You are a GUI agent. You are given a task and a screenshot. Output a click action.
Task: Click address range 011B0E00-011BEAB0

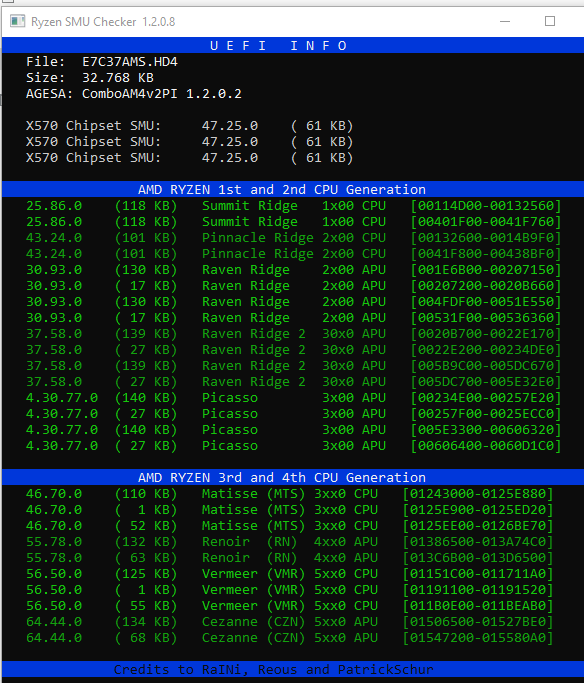478,606
